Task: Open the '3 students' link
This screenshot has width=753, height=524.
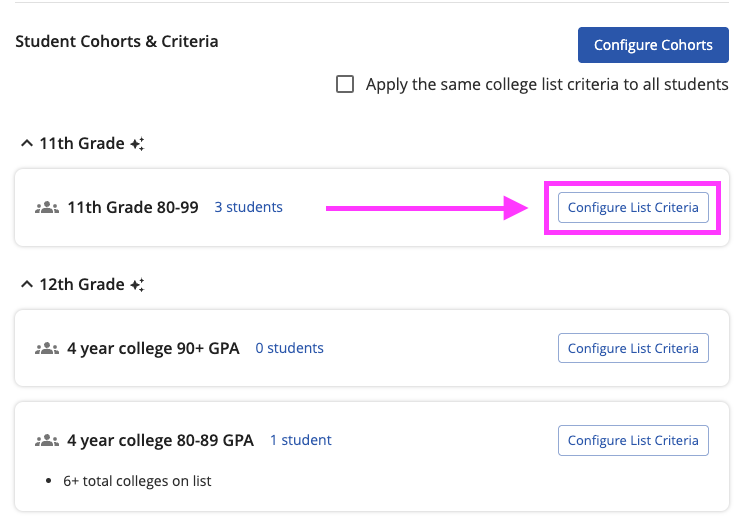Action: point(248,208)
